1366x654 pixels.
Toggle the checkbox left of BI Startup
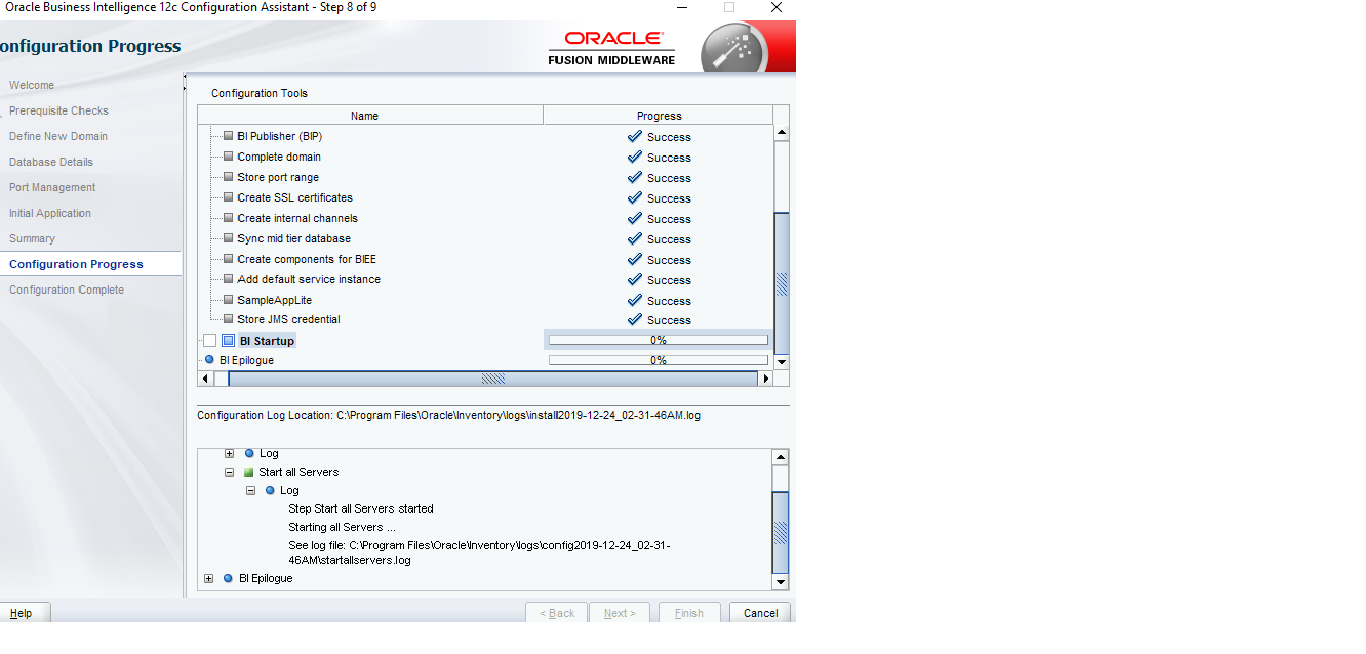pos(209,341)
